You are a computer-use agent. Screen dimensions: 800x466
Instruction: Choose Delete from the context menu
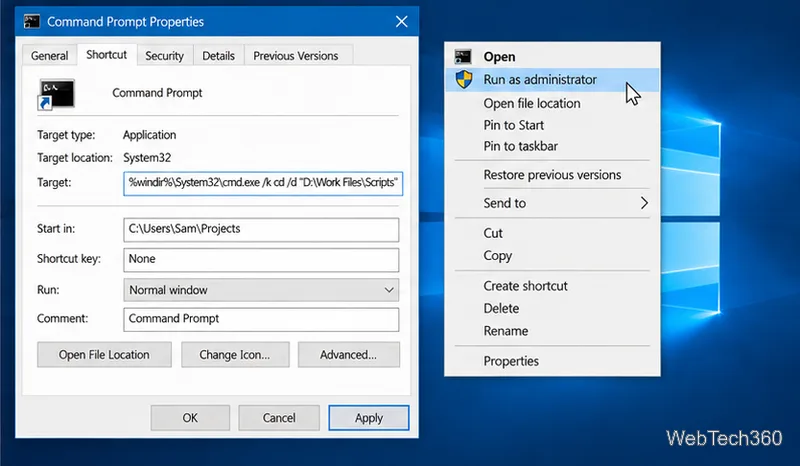coord(552,308)
